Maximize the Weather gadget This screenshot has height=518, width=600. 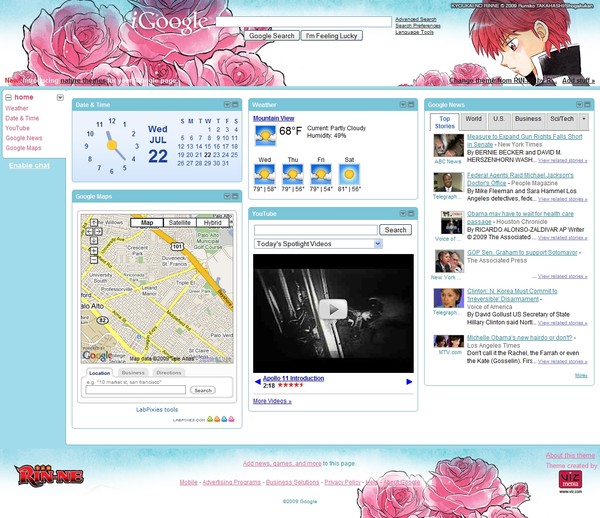(411, 104)
